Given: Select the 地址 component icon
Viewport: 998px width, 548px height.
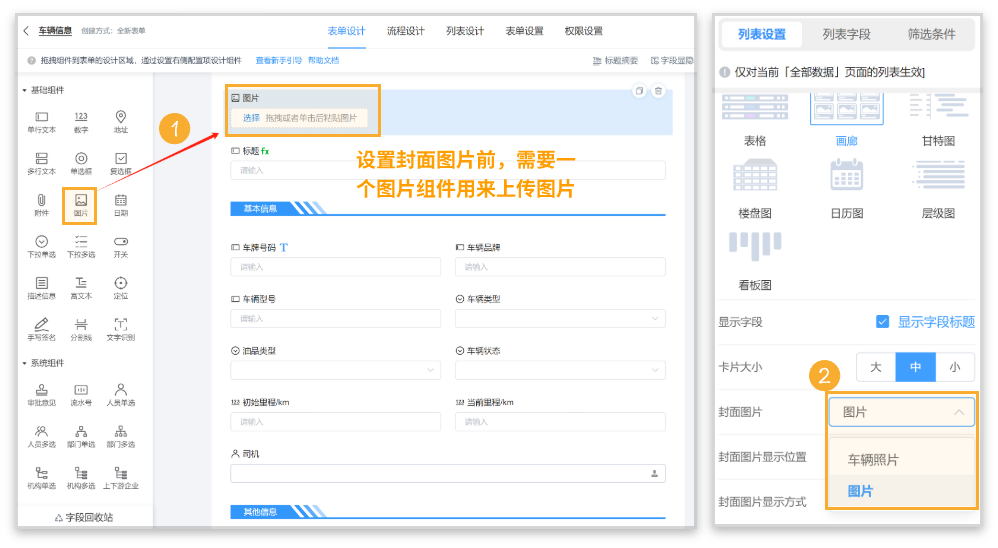Looking at the screenshot, I should (120, 117).
